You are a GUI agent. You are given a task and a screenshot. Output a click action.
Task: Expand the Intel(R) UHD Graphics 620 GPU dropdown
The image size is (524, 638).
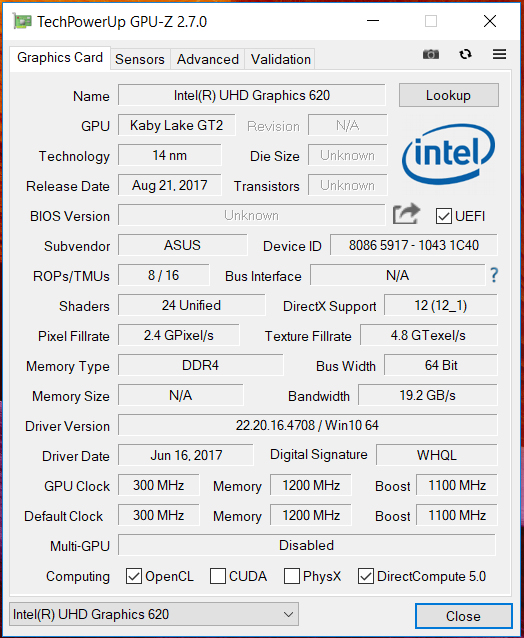pyautogui.click(x=154, y=614)
